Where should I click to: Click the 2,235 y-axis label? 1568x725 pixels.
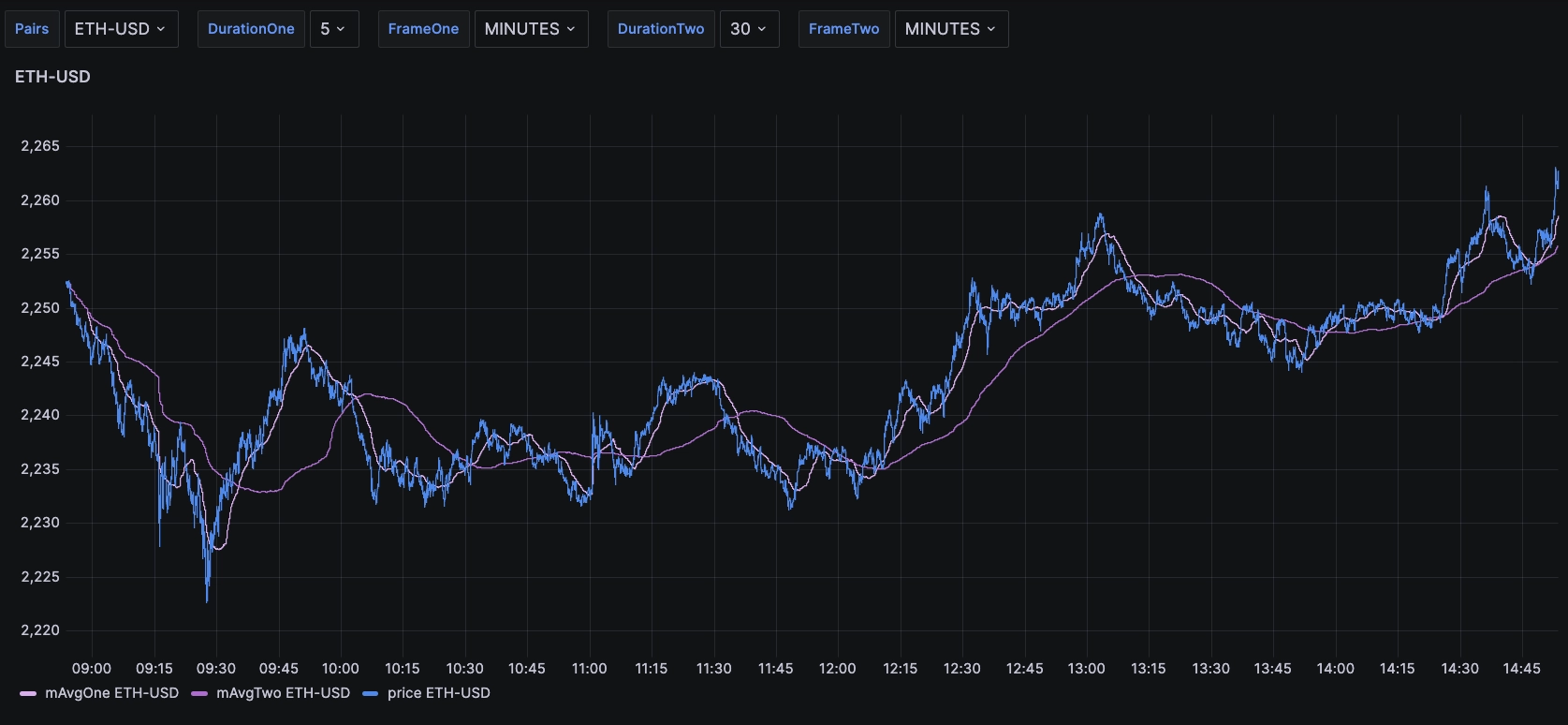pos(39,469)
